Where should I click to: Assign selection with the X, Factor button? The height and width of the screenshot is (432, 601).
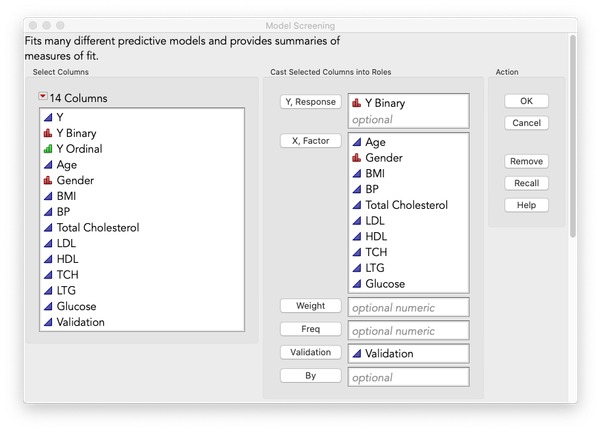pyautogui.click(x=311, y=141)
